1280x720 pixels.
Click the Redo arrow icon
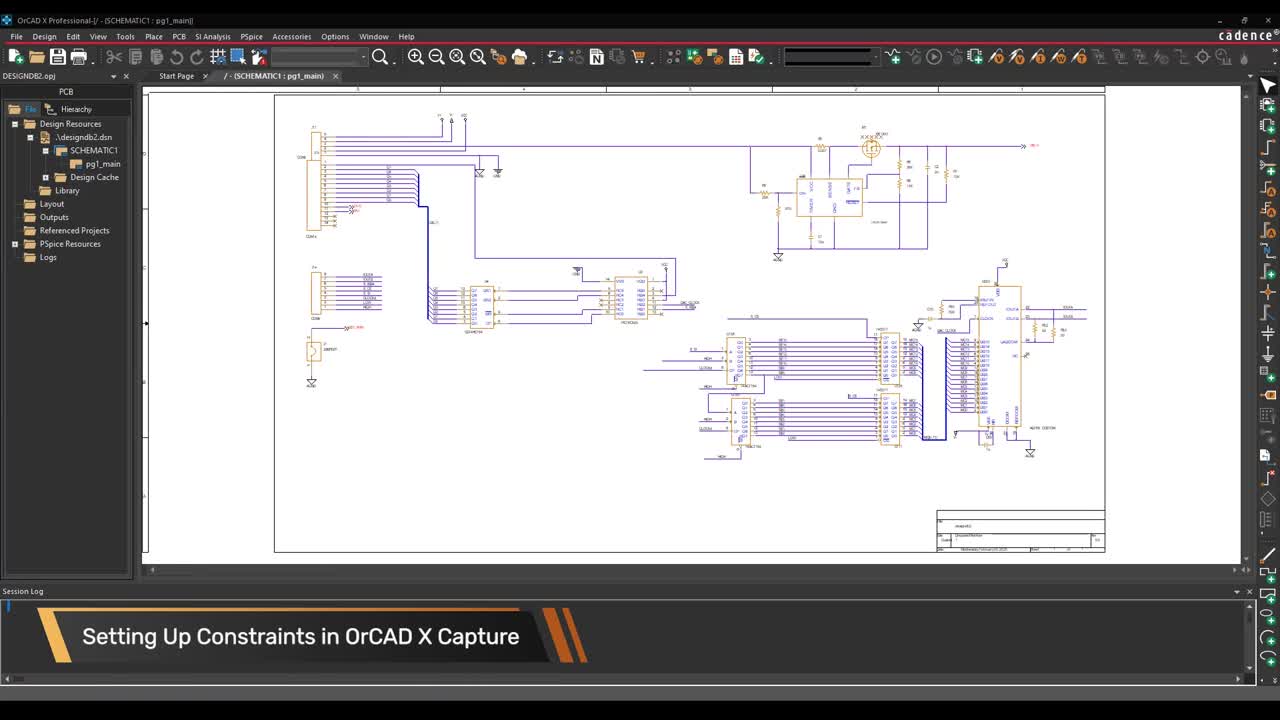pos(197,57)
